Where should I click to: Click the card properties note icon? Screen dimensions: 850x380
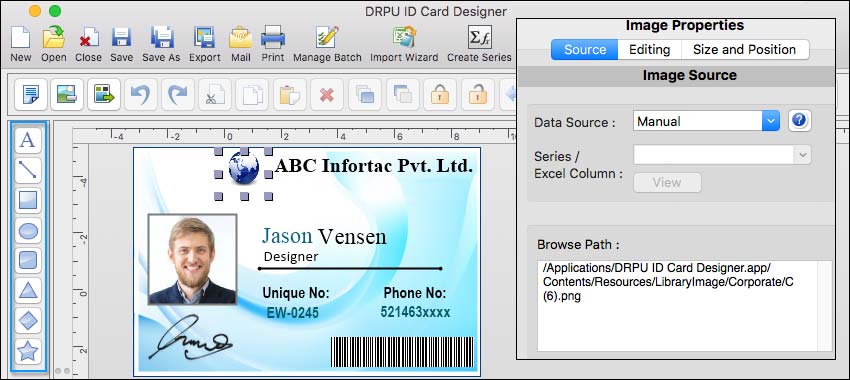[31, 95]
